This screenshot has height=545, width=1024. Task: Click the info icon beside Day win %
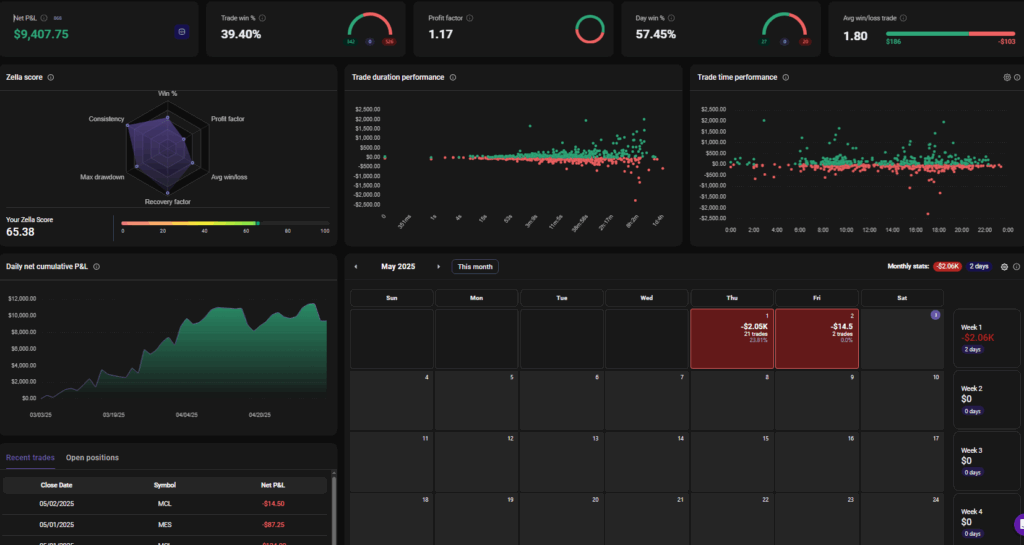pyautogui.click(x=671, y=18)
